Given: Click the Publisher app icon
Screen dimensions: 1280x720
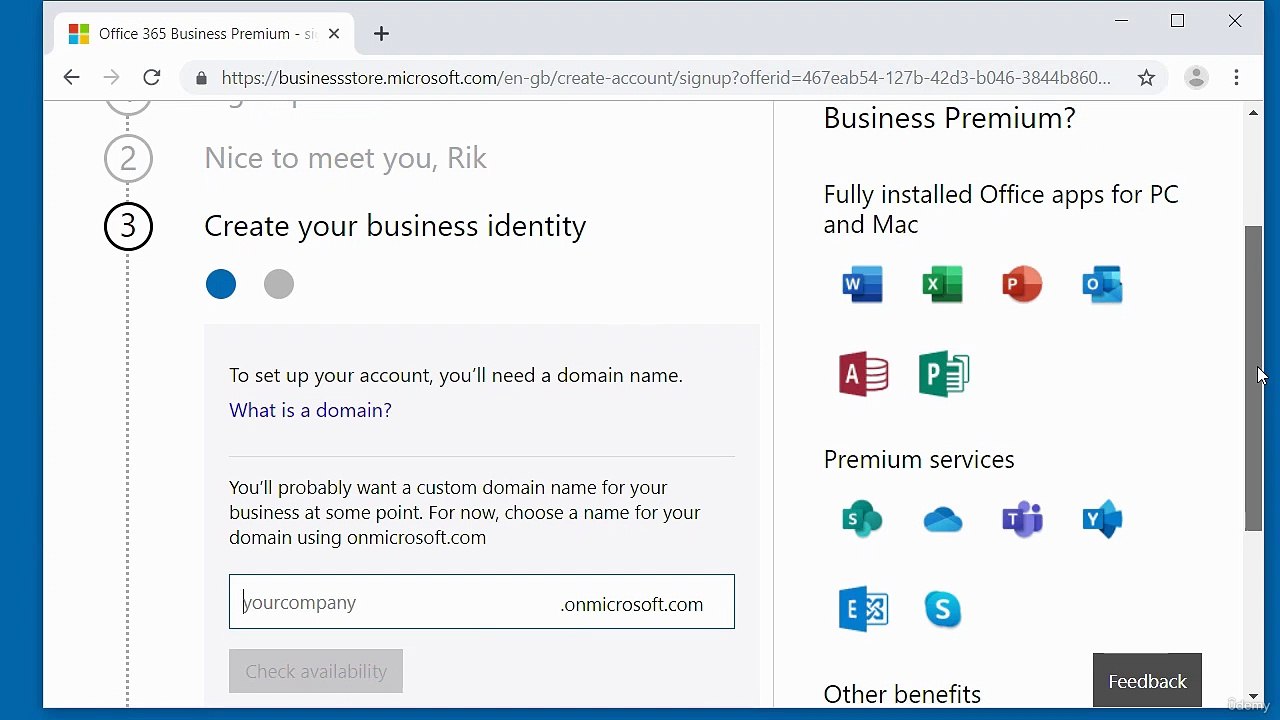Looking at the screenshot, I should pyautogui.click(x=944, y=374).
